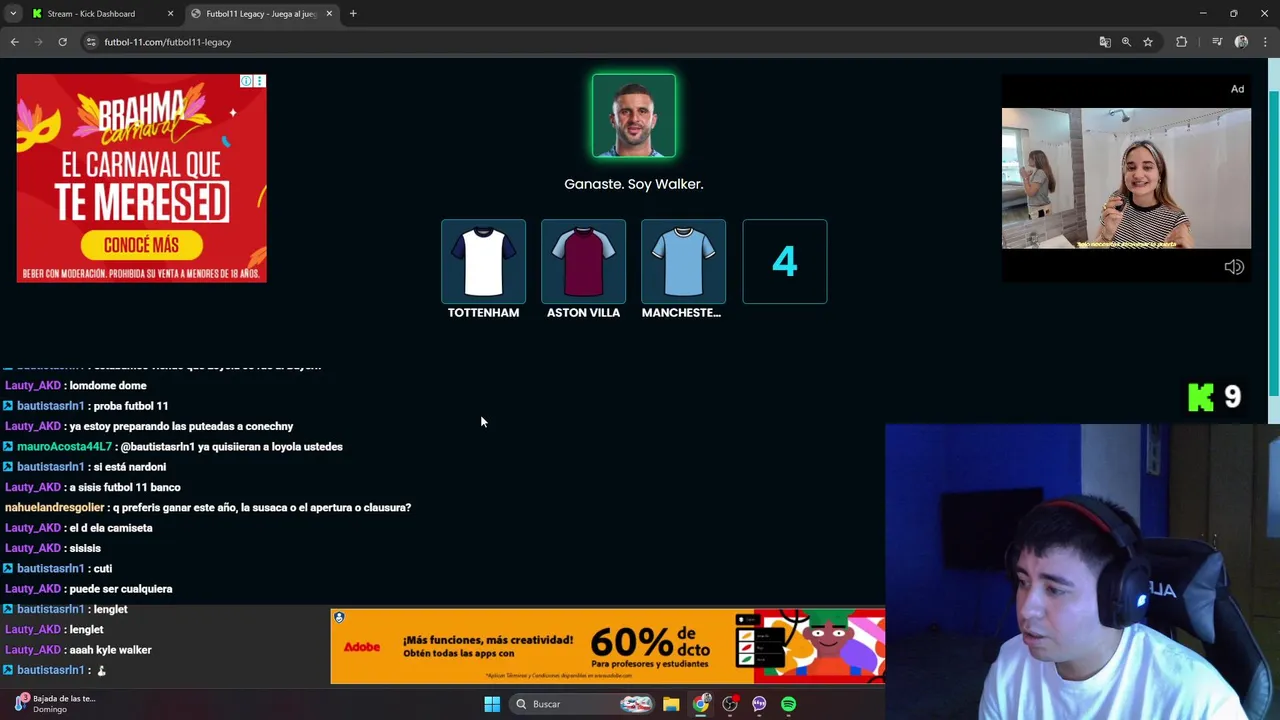This screenshot has height=720, width=1280.
Task: Close the Futbol11 Legacy tab
Action: point(329,14)
